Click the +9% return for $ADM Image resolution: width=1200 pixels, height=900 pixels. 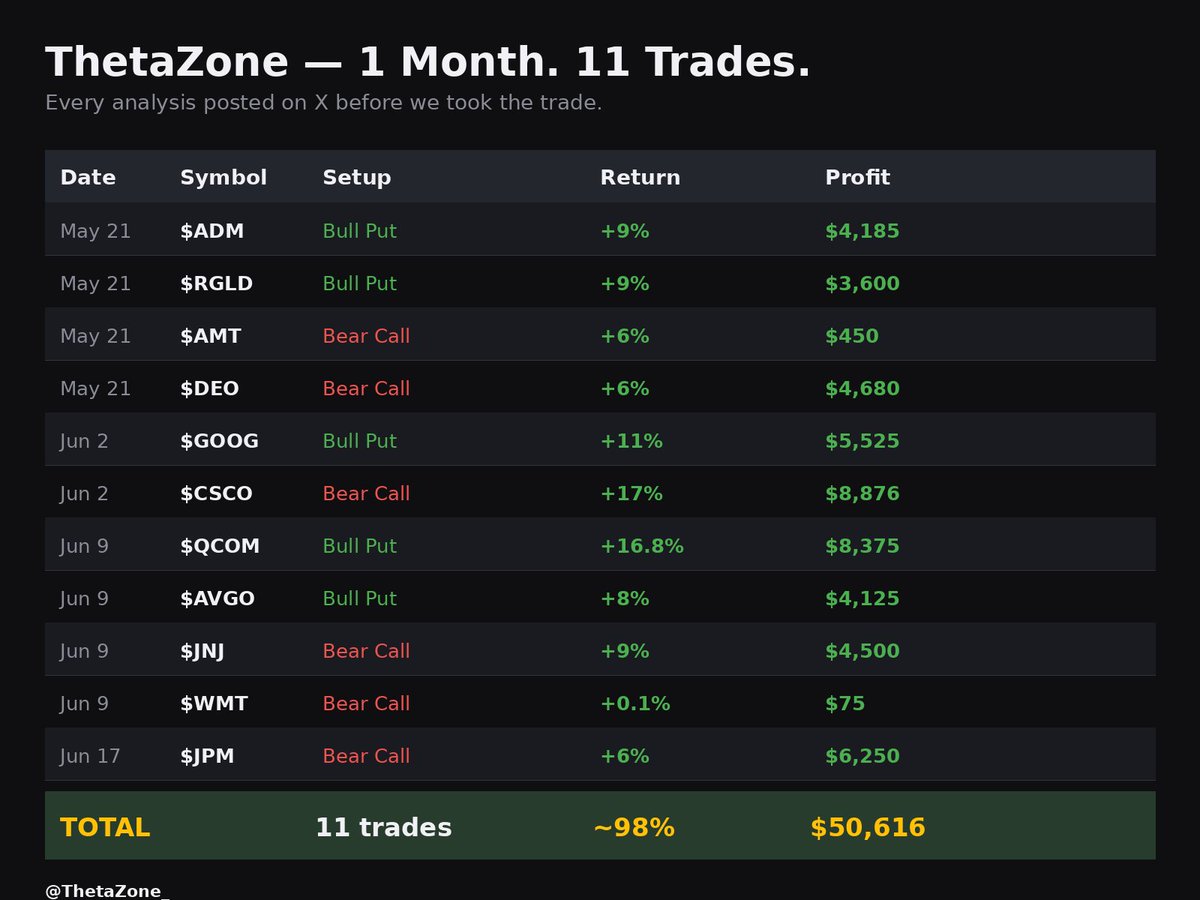tap(625, 231)
